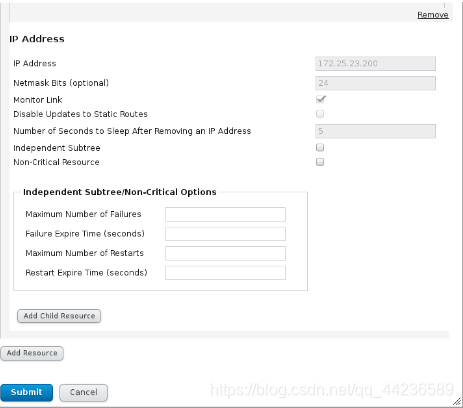The image size is (463, 408).
Task: Click the Maximum Number of Restarts field
Action: (225, 253)
